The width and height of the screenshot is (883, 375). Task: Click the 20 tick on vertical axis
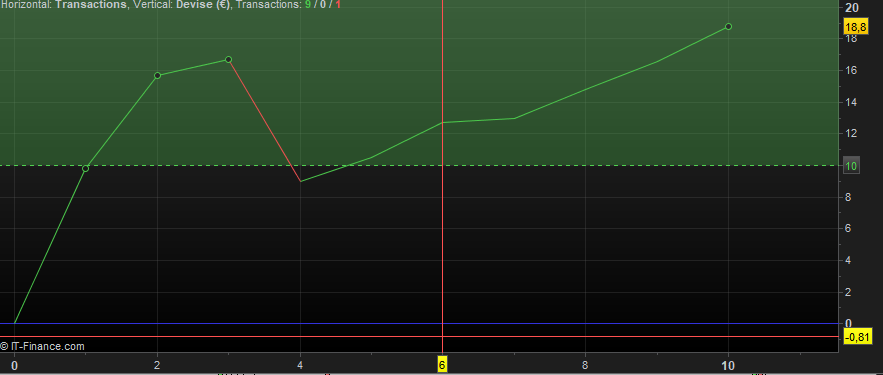[851, 7]
